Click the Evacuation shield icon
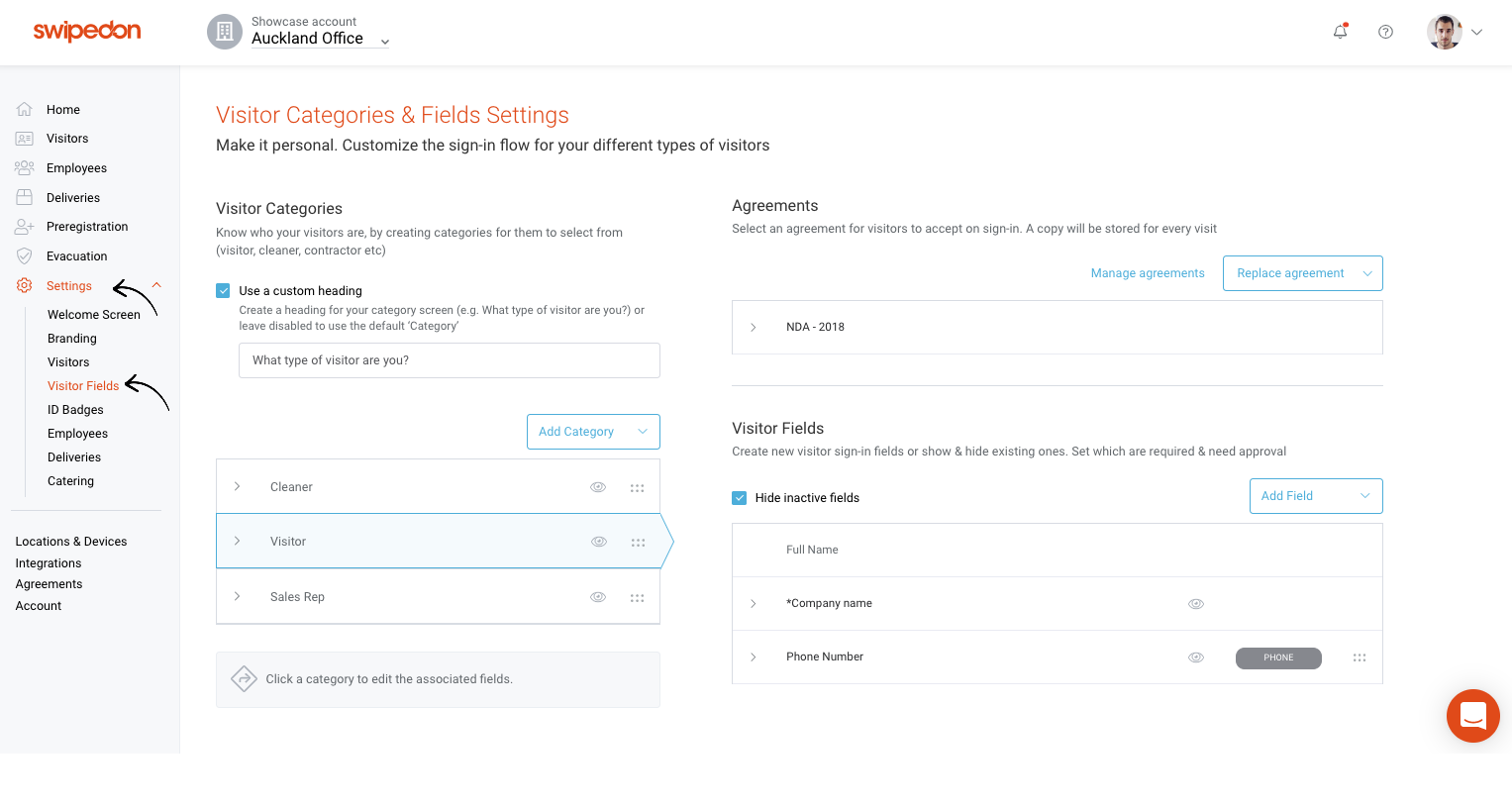 (x=25, y=256)
